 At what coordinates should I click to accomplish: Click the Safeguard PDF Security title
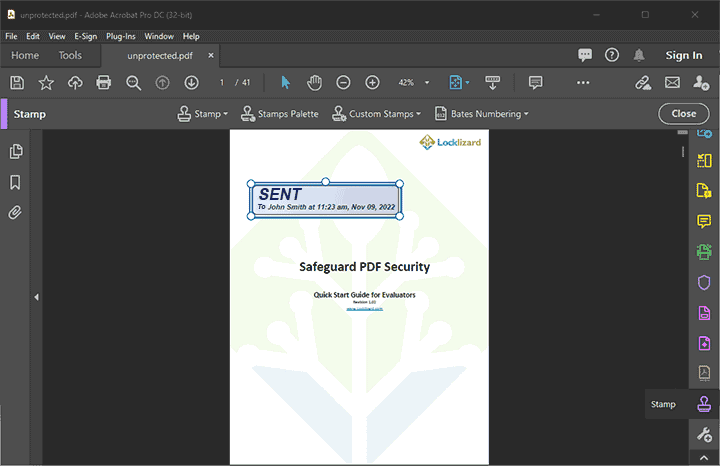(x=365, y=267)
